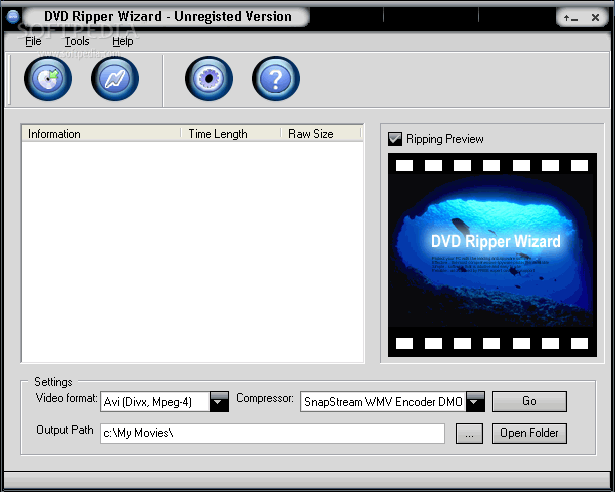
Task: Close the DVD Ripper Wizard window
Action: [595, 18]
